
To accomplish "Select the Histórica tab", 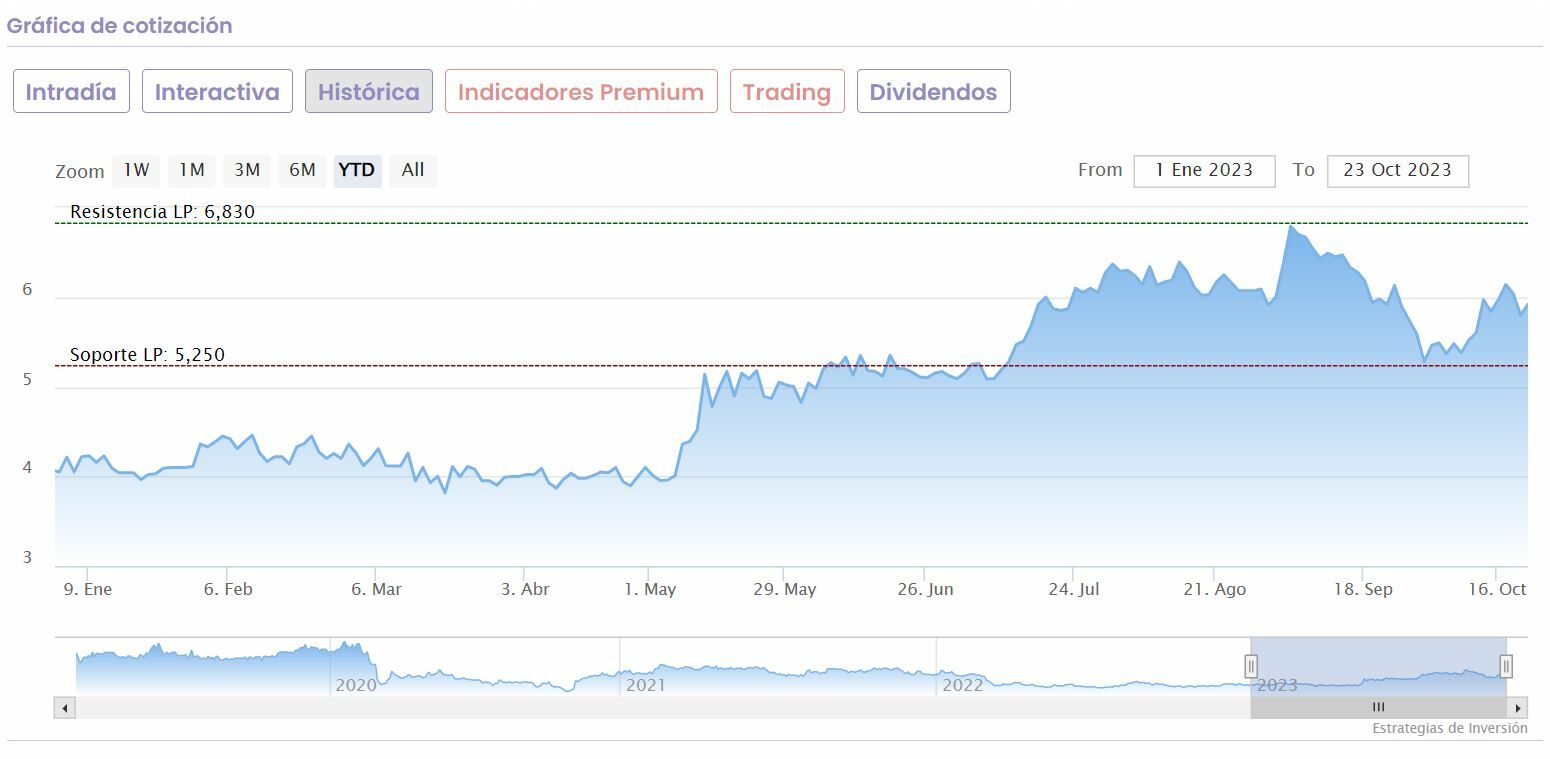I will (x=369, y=92).
